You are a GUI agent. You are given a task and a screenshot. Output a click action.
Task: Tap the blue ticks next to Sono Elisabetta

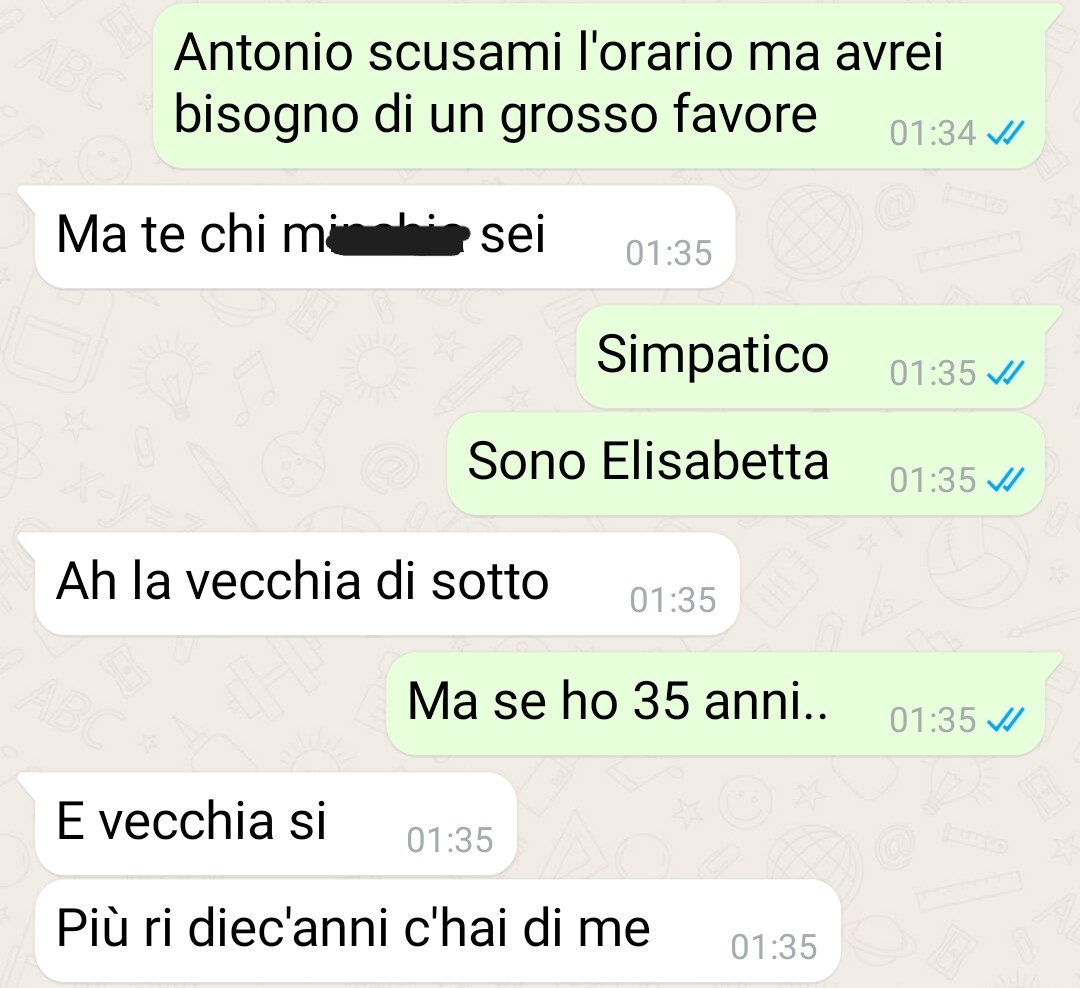pyautogui.click(x=1005, y=480)
